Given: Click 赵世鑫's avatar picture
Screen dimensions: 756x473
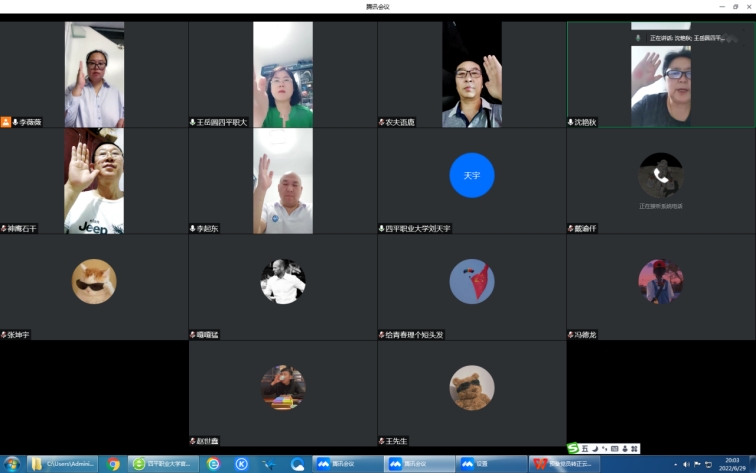Looking at the screenshot, I should [283, 388].
